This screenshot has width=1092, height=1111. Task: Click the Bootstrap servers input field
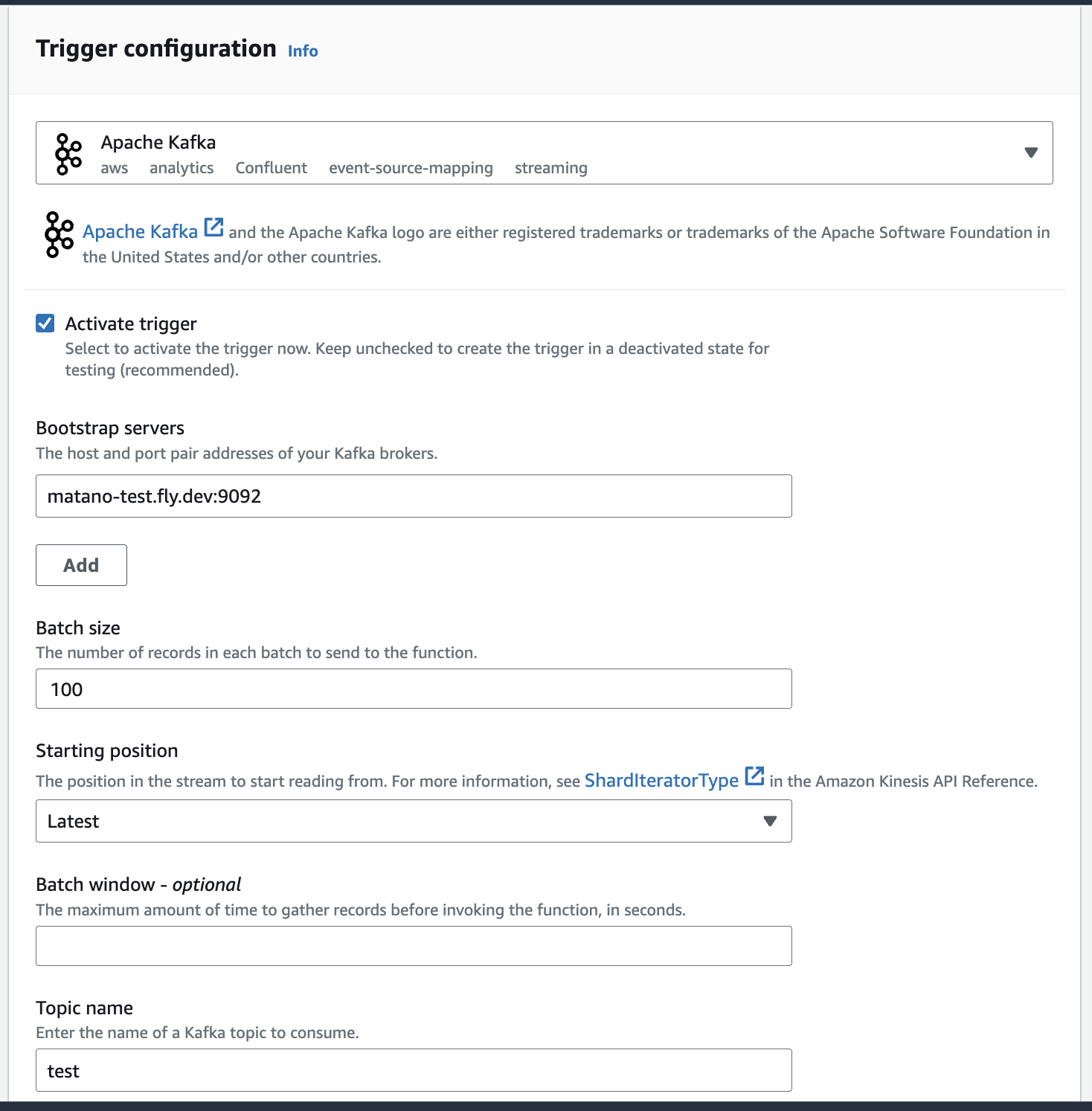click(x=413, y=496)
